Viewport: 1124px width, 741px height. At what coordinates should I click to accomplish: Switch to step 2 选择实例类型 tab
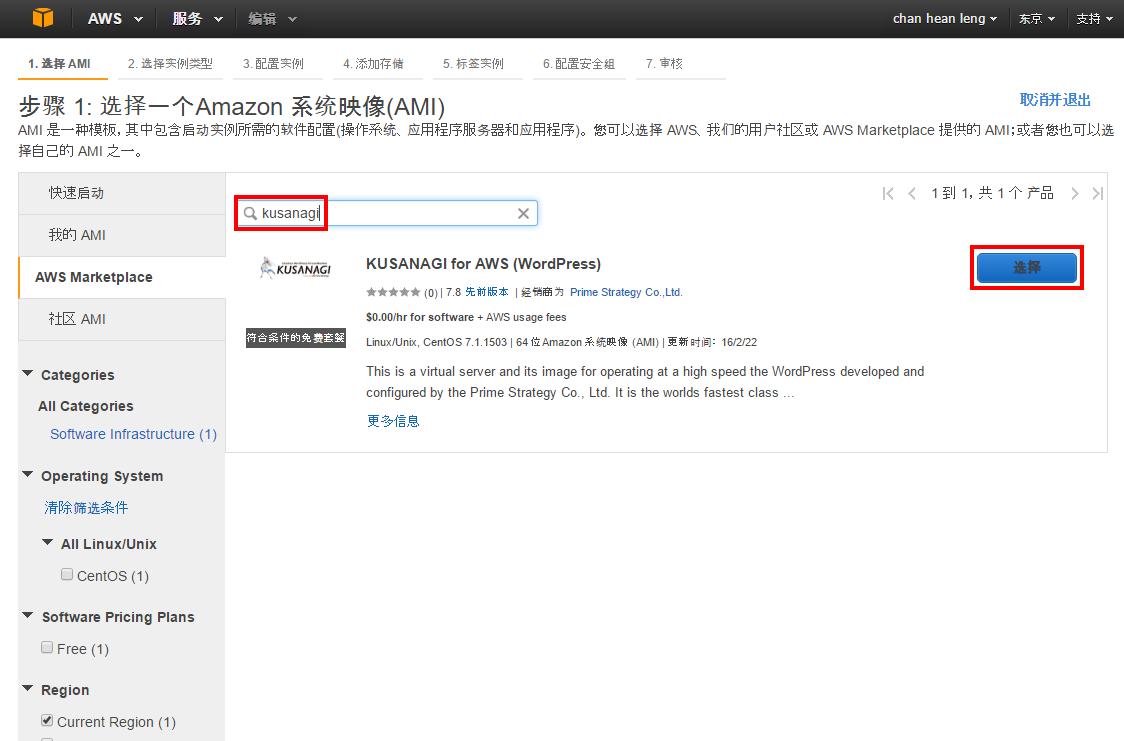[171, 64]
